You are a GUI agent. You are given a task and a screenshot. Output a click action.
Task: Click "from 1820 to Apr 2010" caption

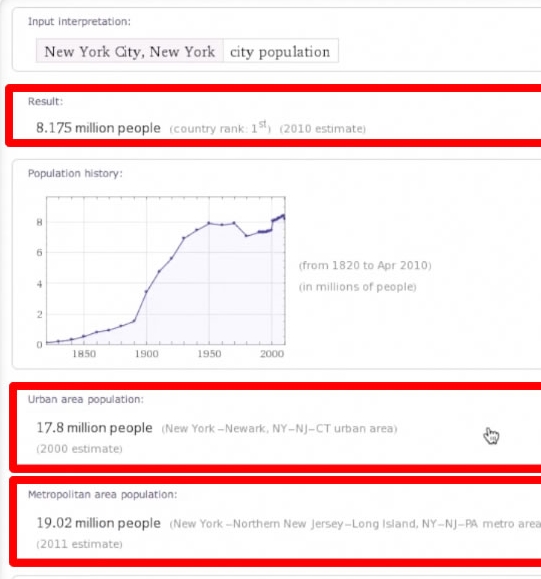tap(365, 265)
